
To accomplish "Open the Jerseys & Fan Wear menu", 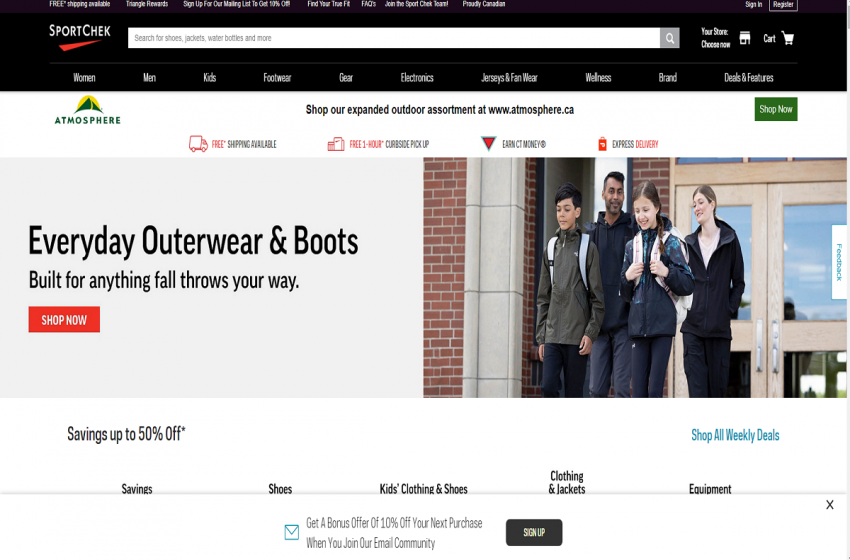I will tap(509, 78).
